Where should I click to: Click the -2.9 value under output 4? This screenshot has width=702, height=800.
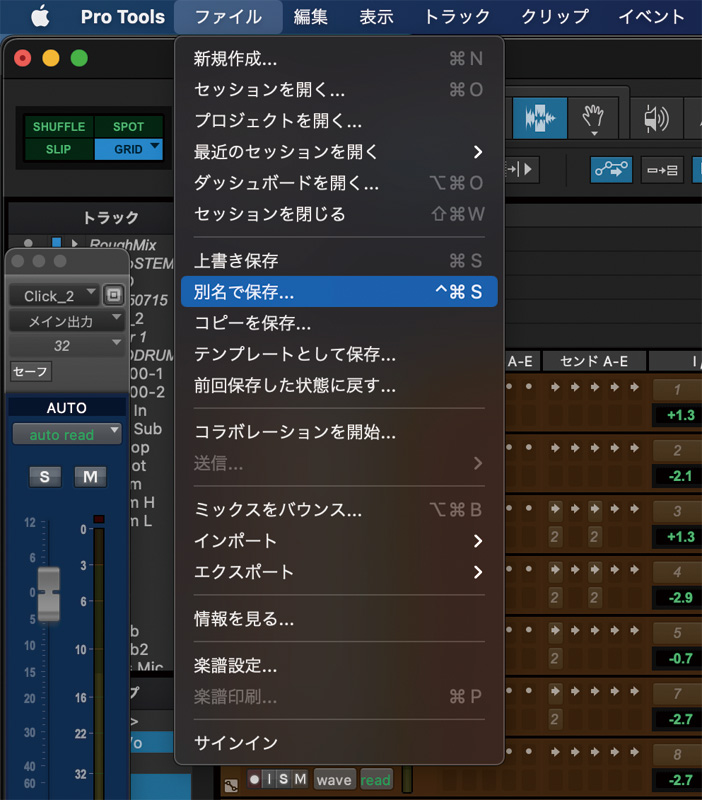[x=680, y=597]
